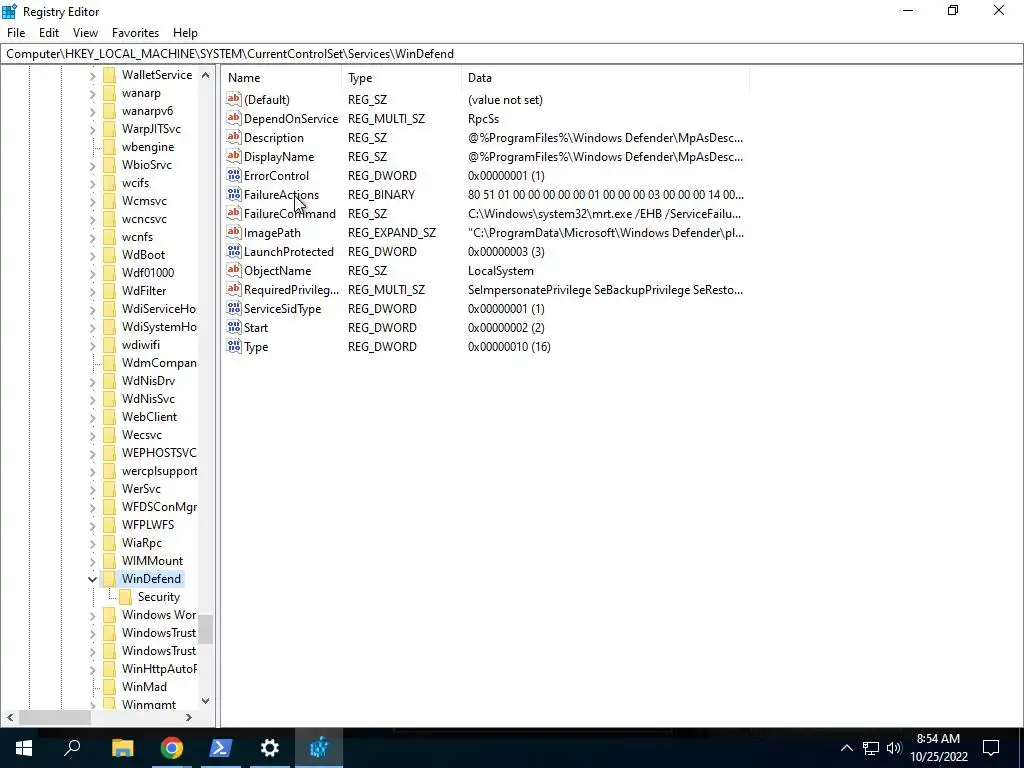This screenshot has width=1024, height=768.
Task: Click the registry path address bar
Action: (x=512, y=54)
